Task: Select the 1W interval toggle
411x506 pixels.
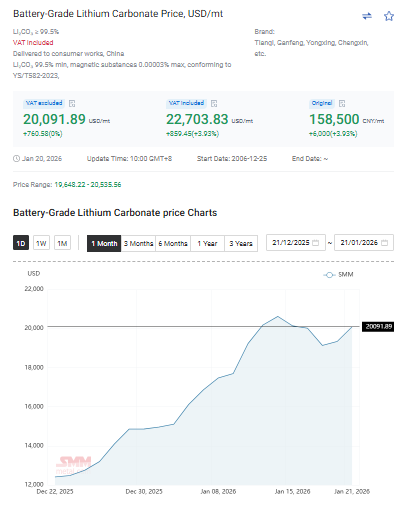Action: 41,243
